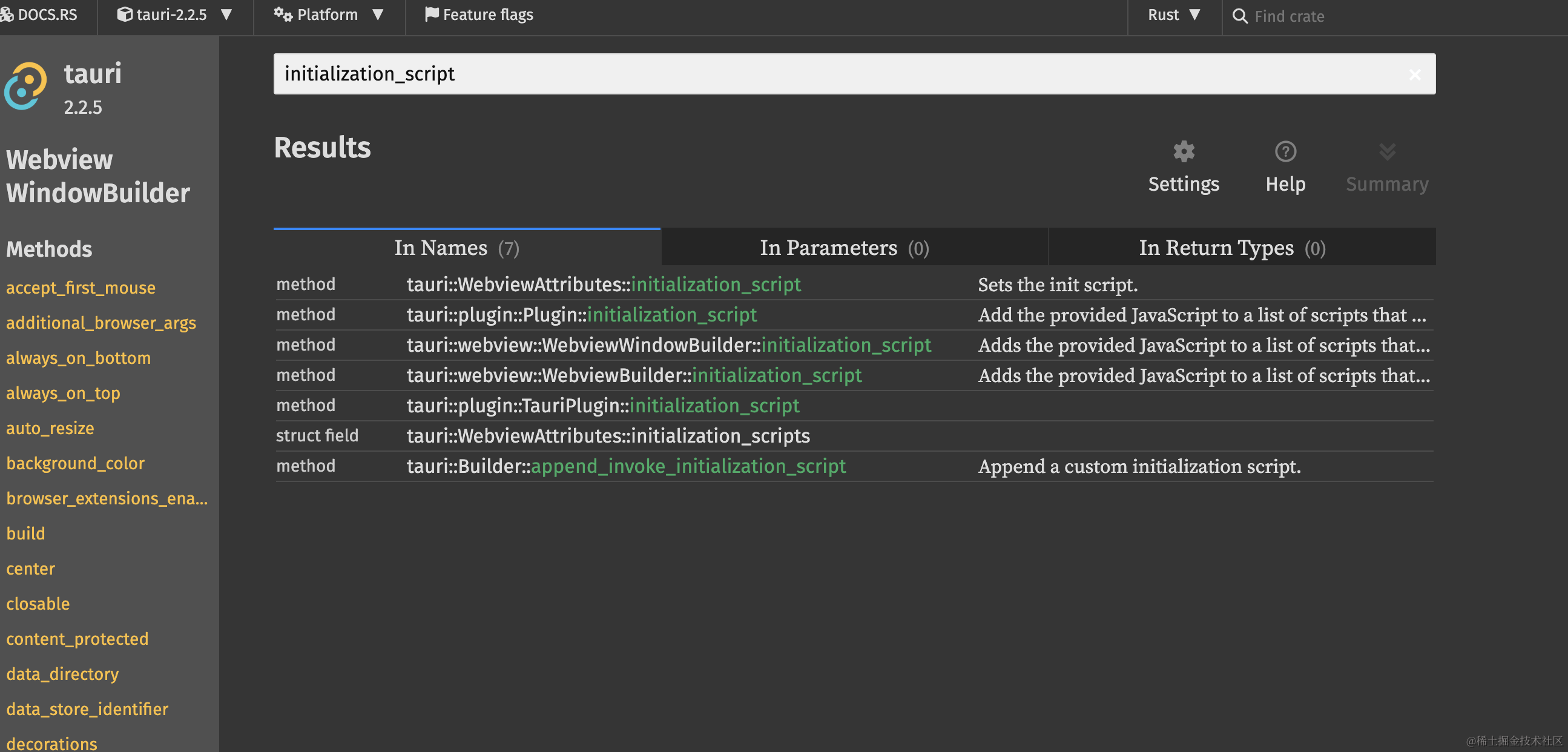Click the Summary collapse chevron icon
The width and height of the screenshot is (1568, 752).
pyautogui.click(x=1386, y=151)
